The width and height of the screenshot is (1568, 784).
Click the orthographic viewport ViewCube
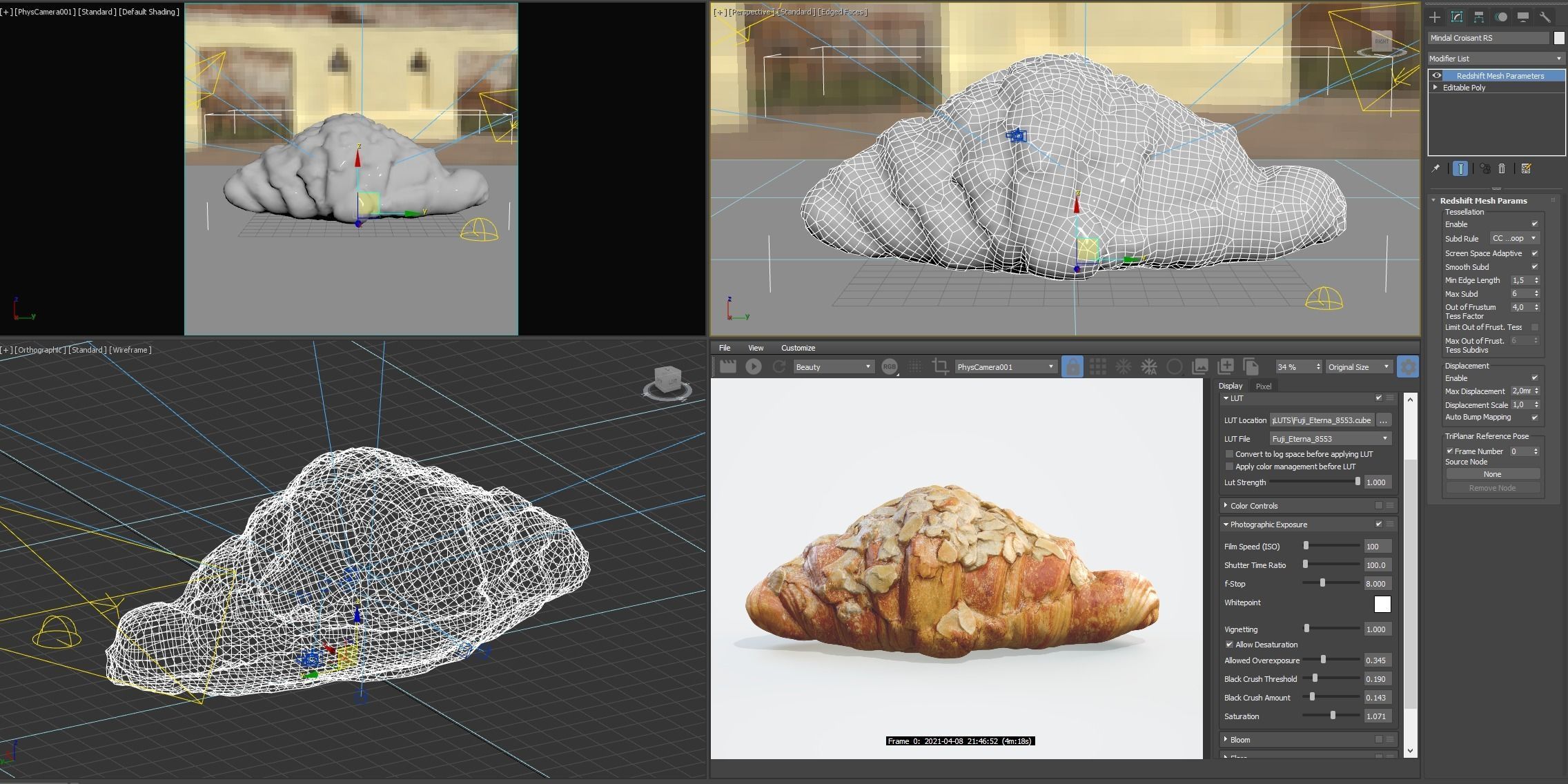coord(667,382)
